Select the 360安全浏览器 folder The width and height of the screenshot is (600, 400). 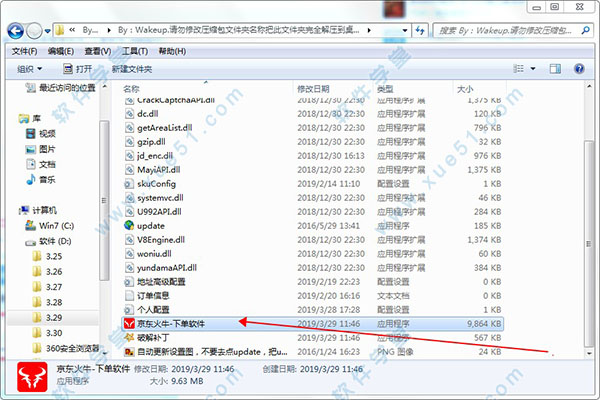click(x=65, y=348)
